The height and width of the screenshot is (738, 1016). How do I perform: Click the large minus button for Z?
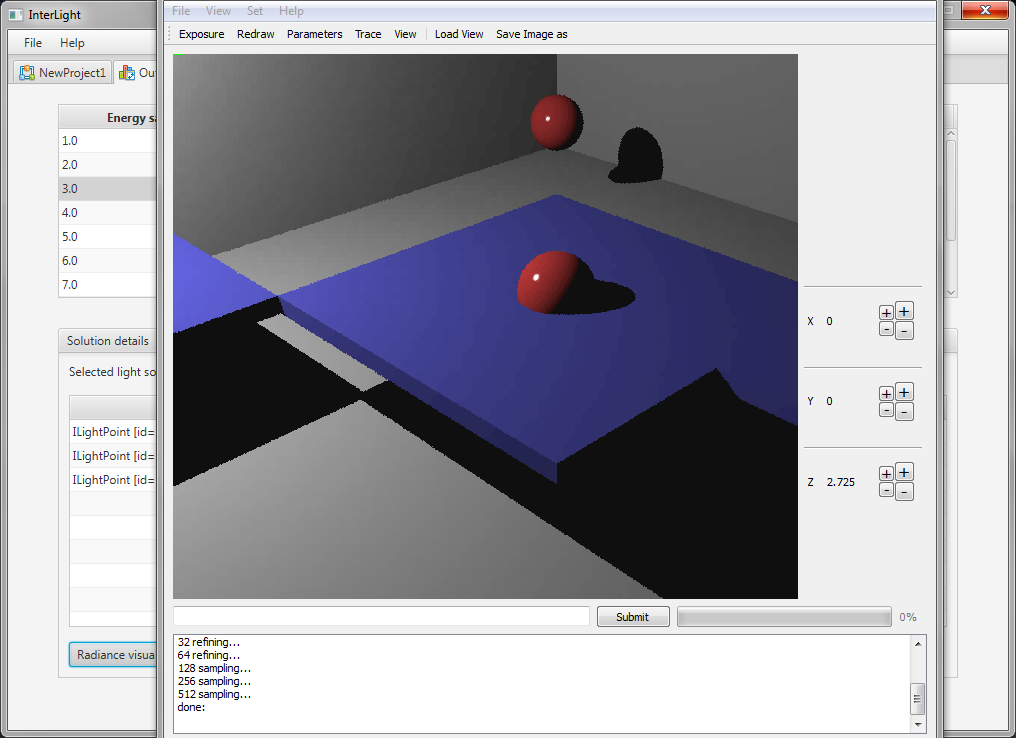904,491
